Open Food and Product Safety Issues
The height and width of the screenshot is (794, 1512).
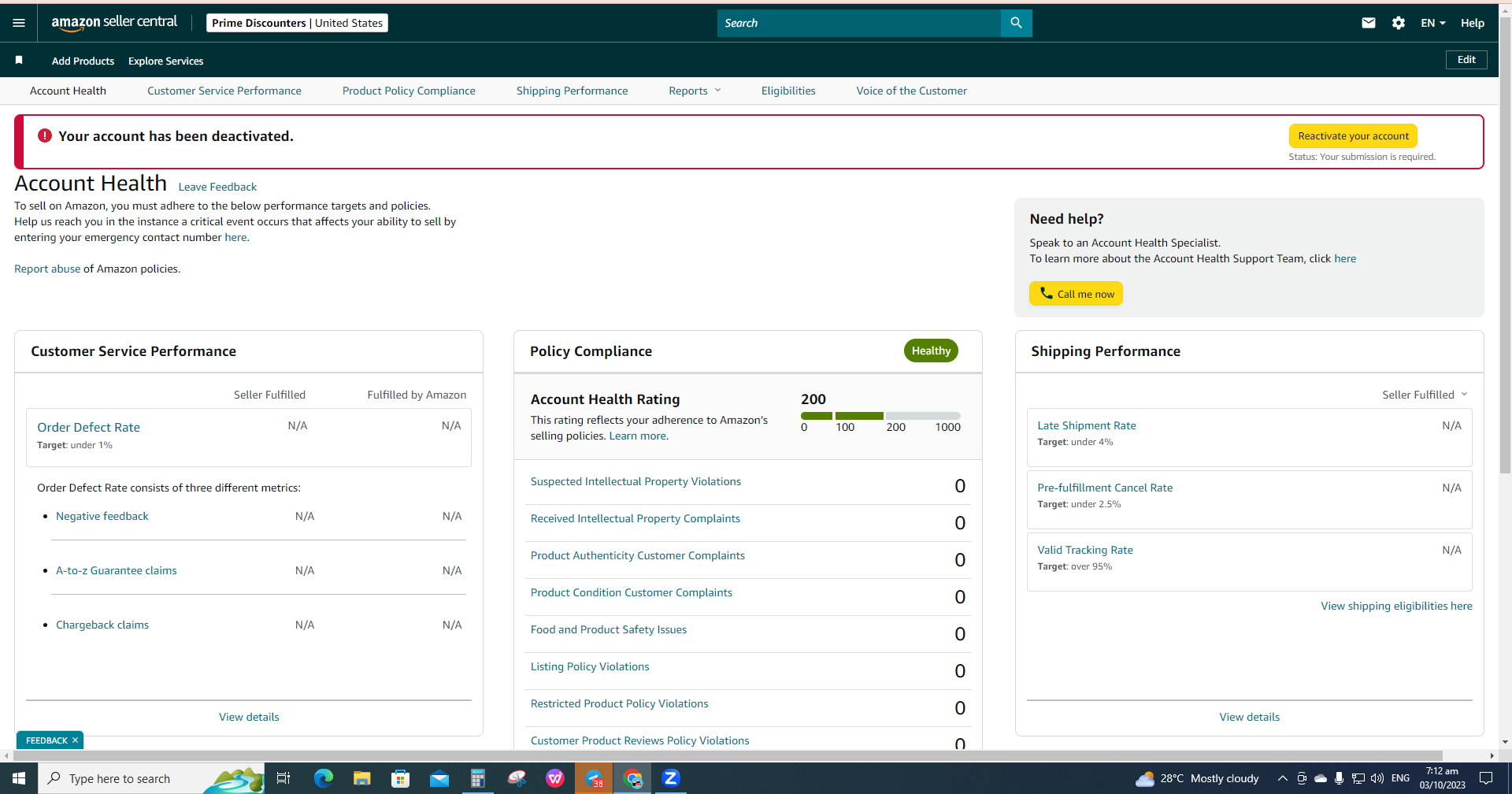click(x=609, y=629)
